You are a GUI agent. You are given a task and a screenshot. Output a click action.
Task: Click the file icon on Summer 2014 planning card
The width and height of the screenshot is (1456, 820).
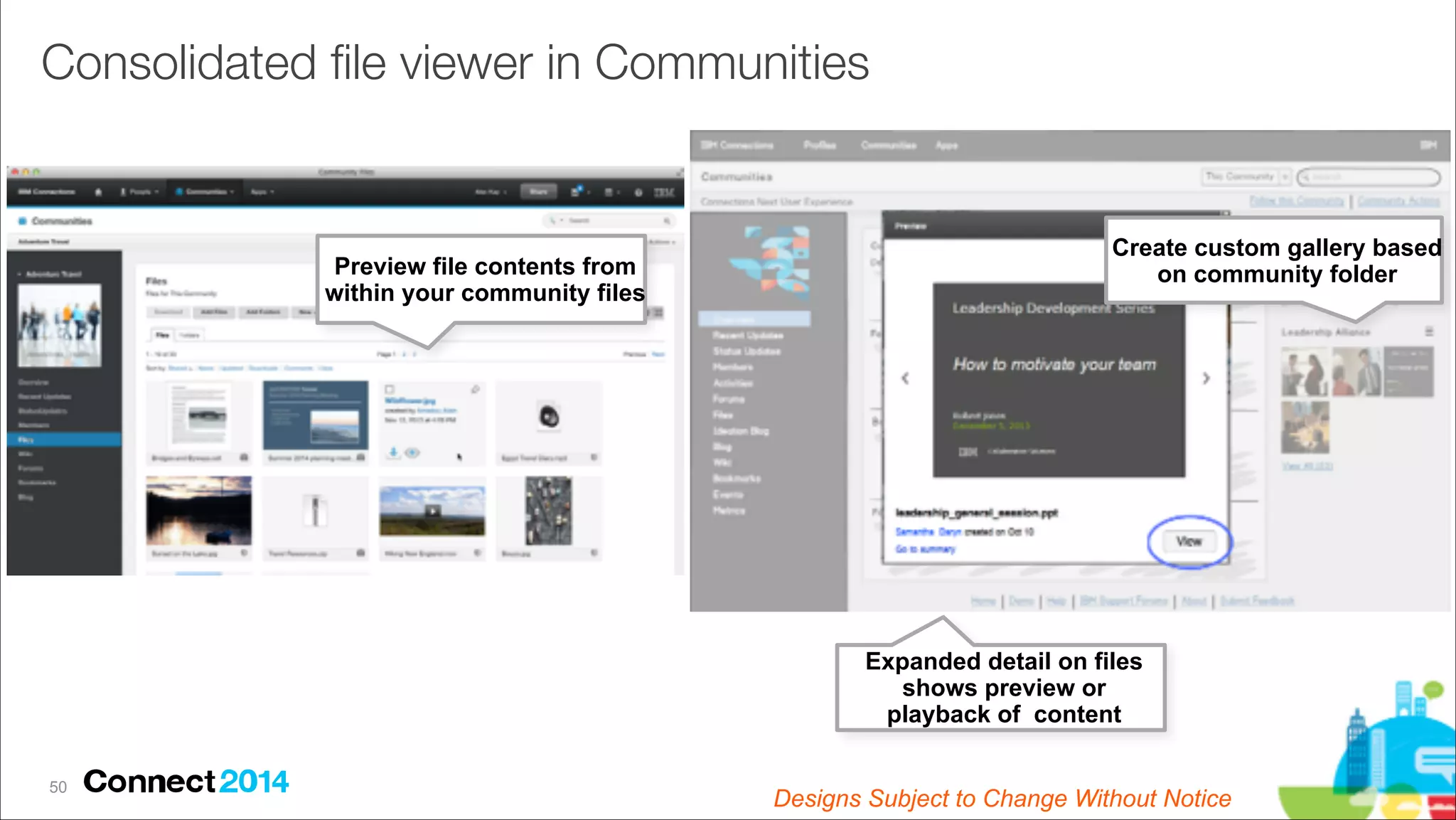(x=361, y=457)
